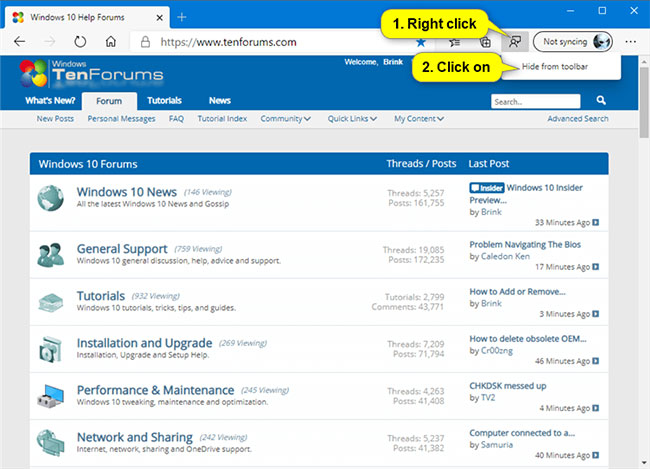Open Personal Messages link
This screenshot has width=650, height=469.
[121, 119]
